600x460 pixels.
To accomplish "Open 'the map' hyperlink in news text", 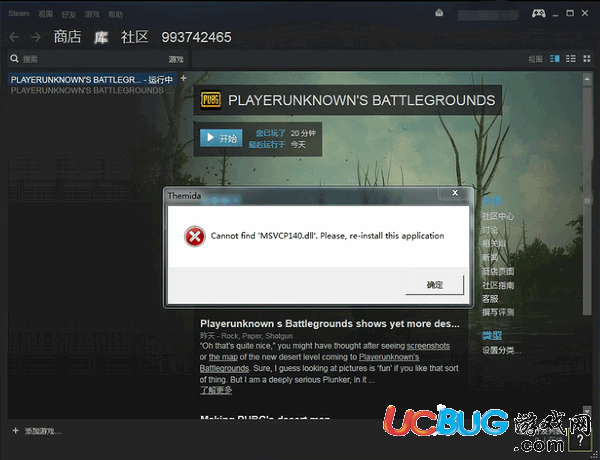I will click(x=223, y=357).
